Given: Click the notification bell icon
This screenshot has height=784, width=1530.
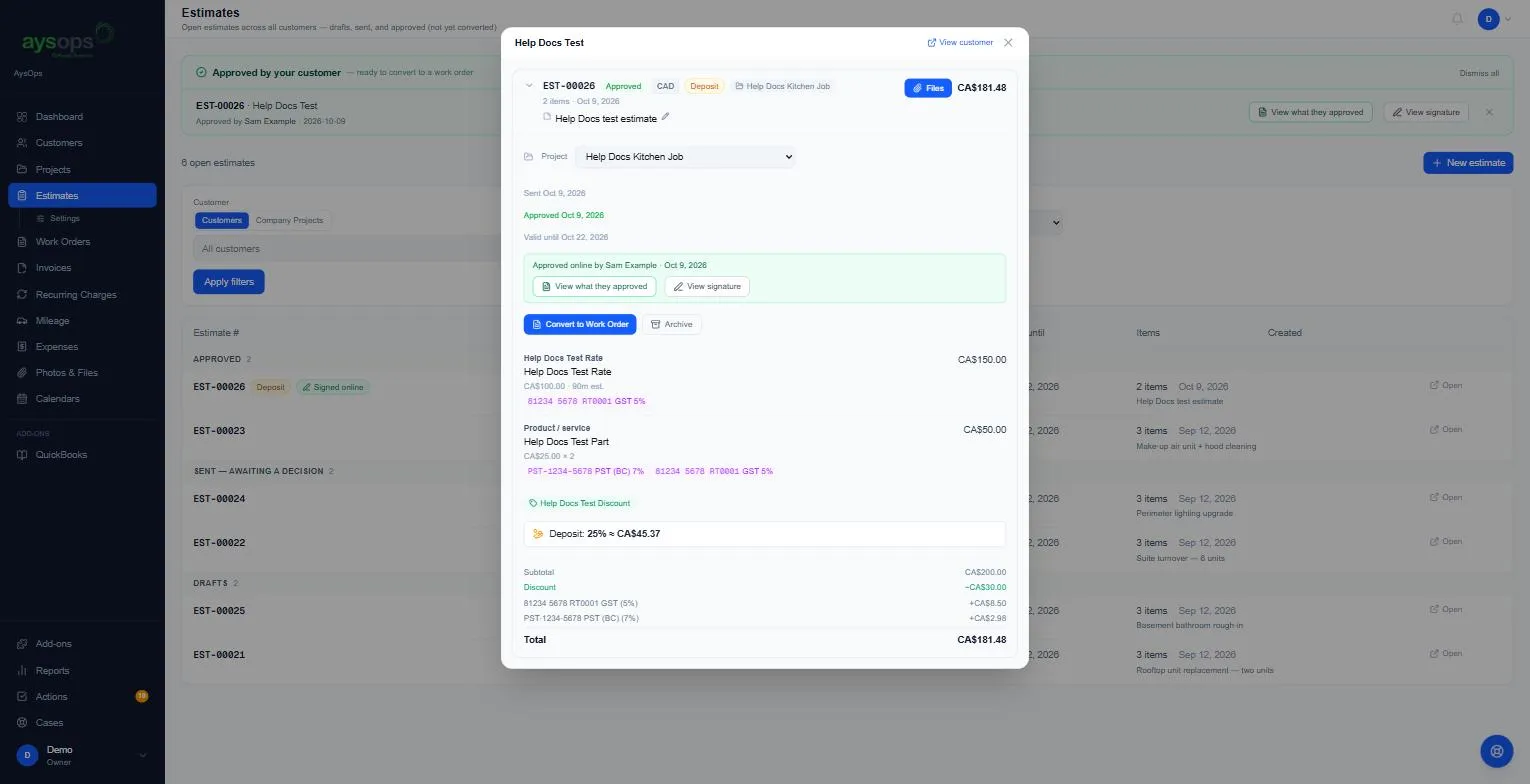Looking at the screenshot, I should (1457, 19).
